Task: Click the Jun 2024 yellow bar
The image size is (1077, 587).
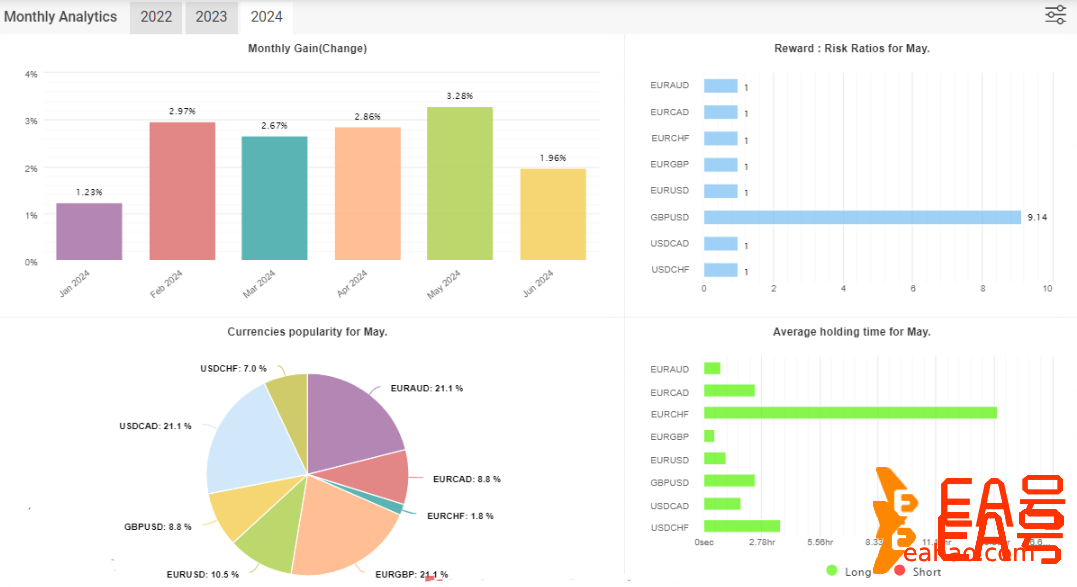Action: (552, 215)
